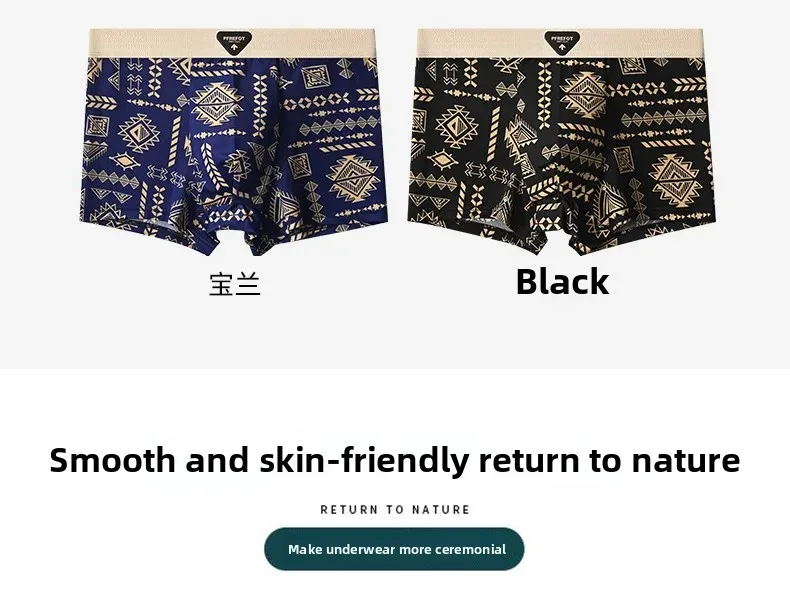
Task: Click the RETURN TO NATURE subtitle text
Action: click(x=395, y=510)
